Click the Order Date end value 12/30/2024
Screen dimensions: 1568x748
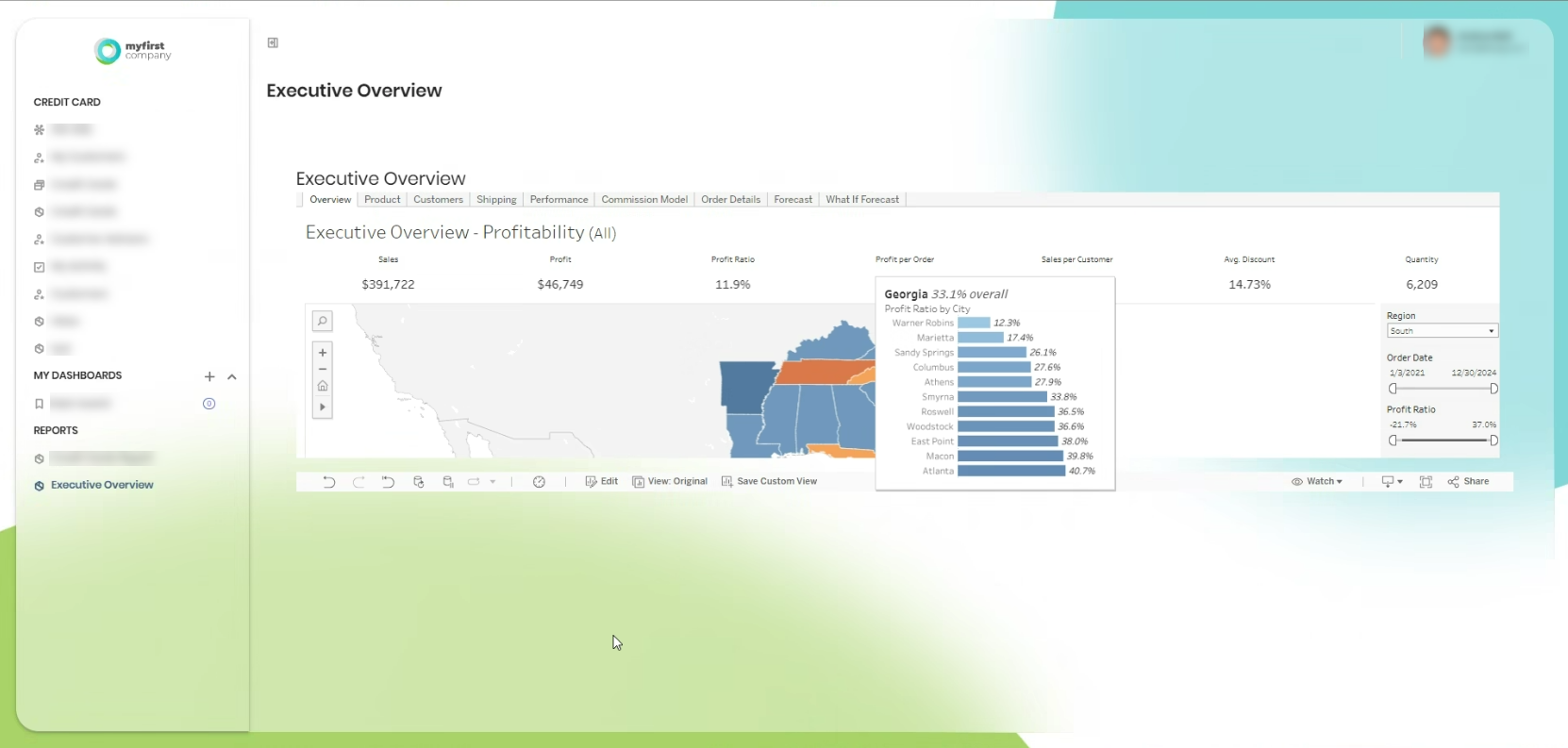pyautogui.click(x=1474, y=373)
